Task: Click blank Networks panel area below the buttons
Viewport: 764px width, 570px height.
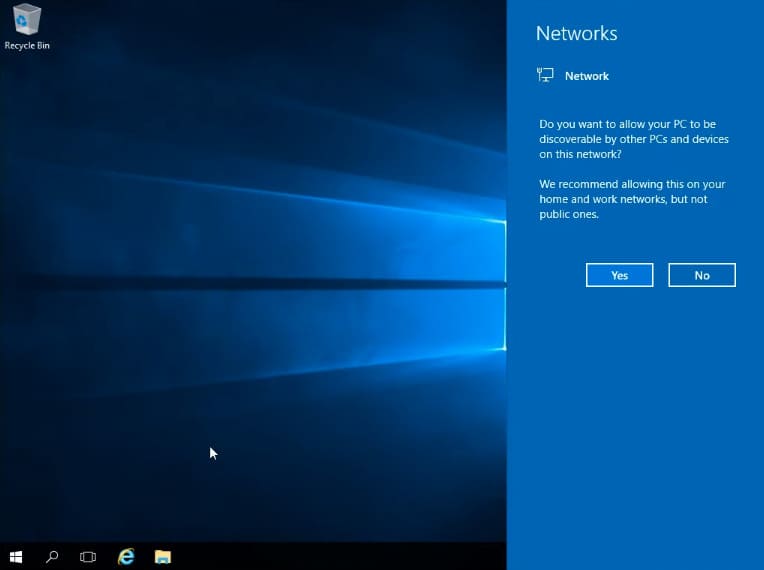Action: [x=635, y=420]
